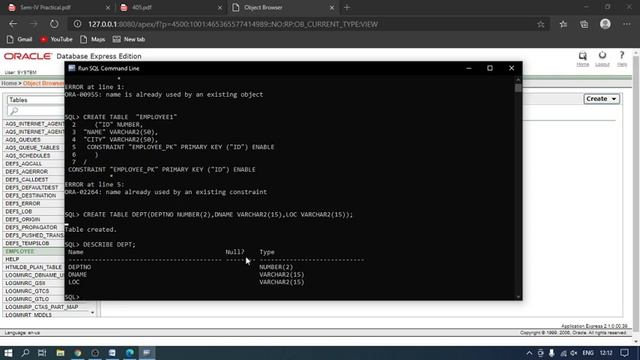Viewport: 640px width, 360px height.
Task: Click the volume tray icon
Action: (x=573, y=353)
